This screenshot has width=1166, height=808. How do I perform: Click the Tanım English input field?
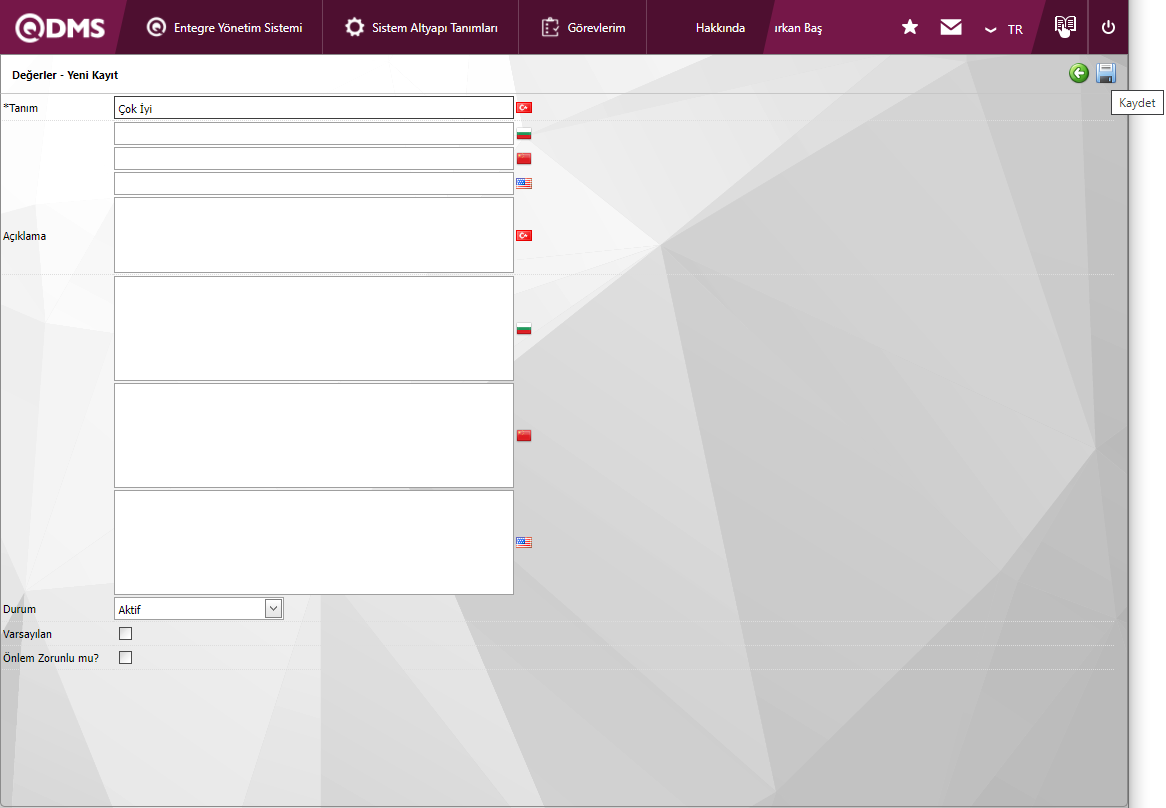click(x=314, y=183)
